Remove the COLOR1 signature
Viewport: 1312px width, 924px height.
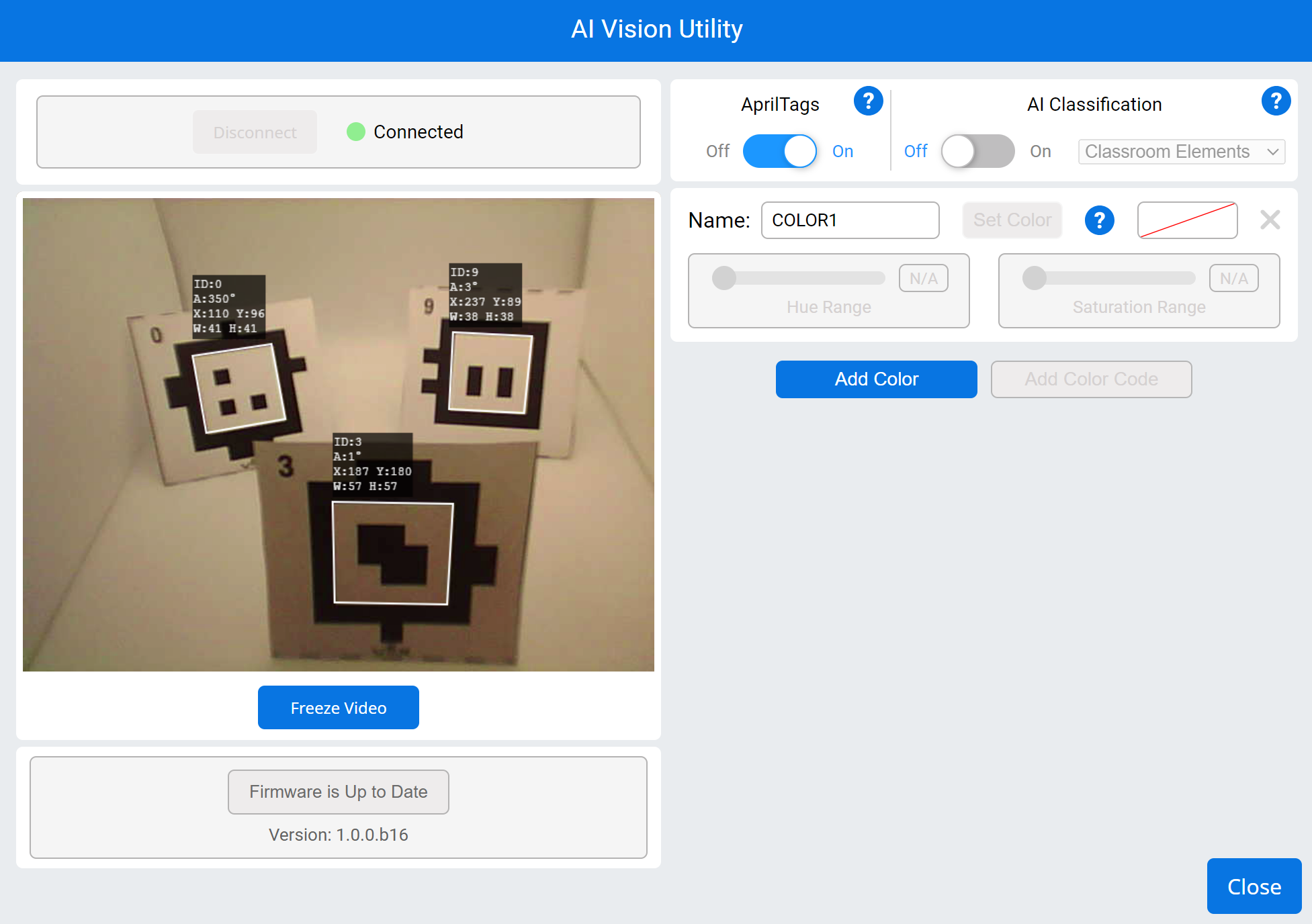(1270, 220)
